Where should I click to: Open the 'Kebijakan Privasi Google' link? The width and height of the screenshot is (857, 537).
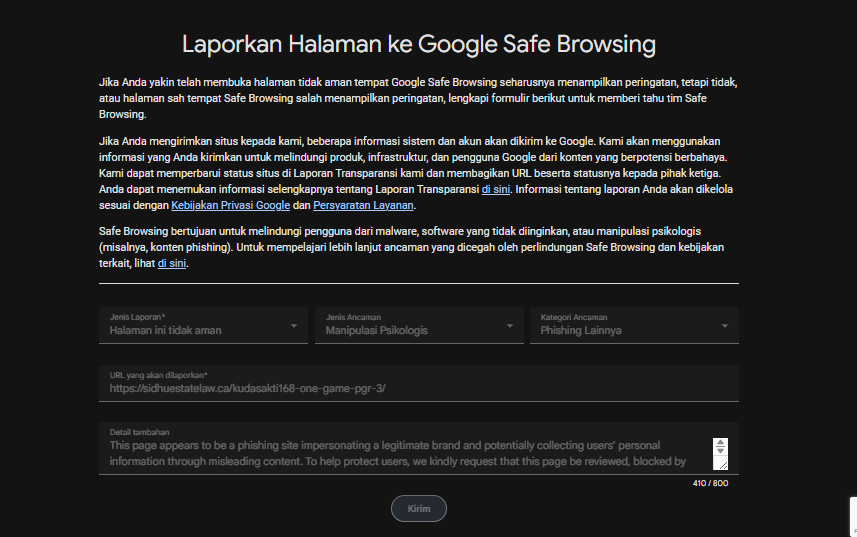pos(231,205)
